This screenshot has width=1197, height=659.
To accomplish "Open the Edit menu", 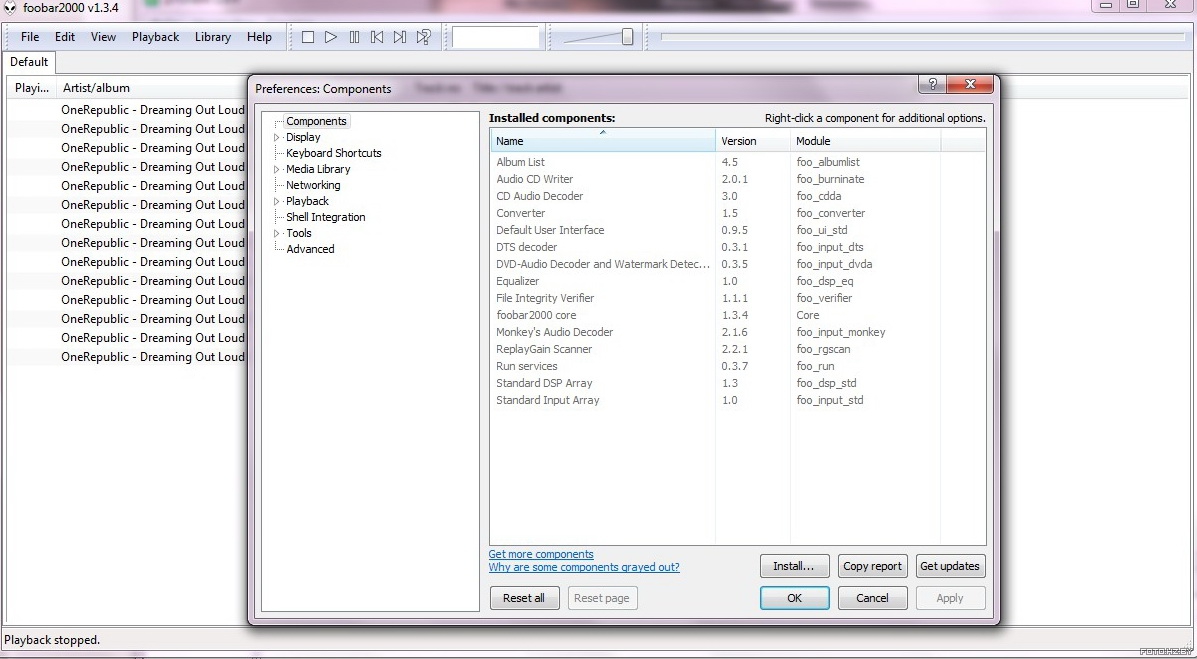I will coord(65,37).
